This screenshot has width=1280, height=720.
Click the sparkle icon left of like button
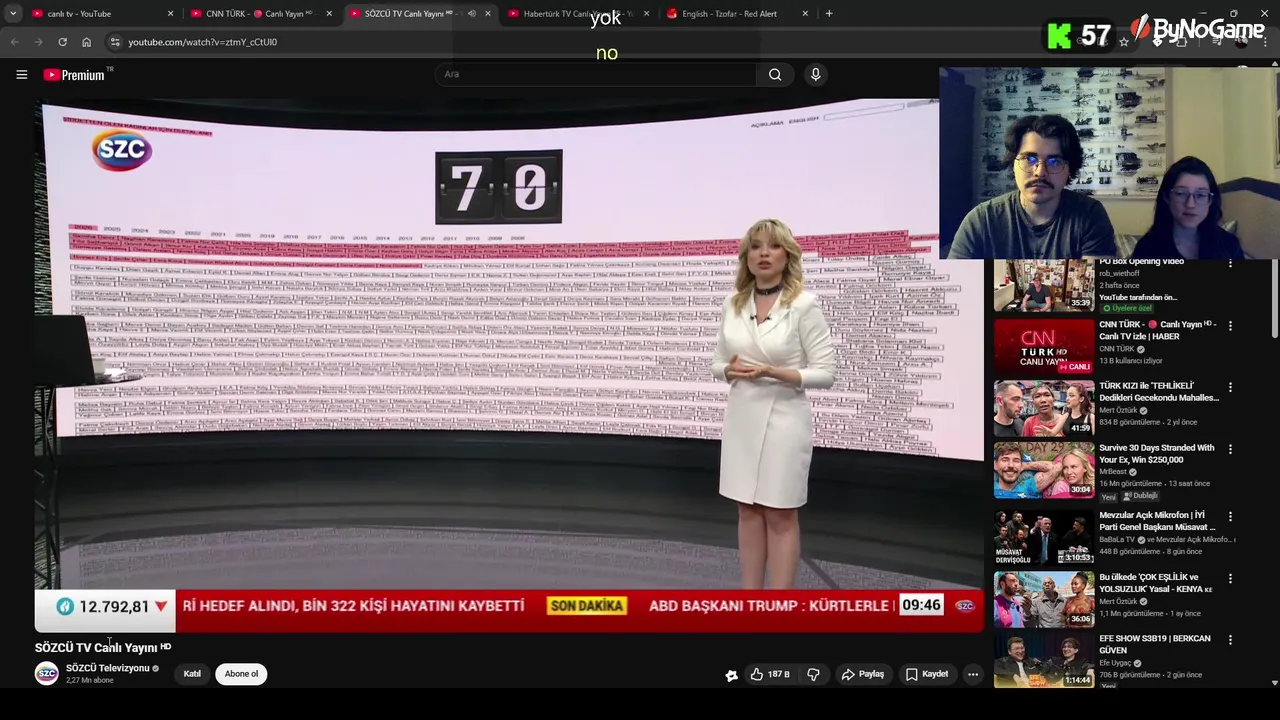pyautogui.click(x=732, y=675)
